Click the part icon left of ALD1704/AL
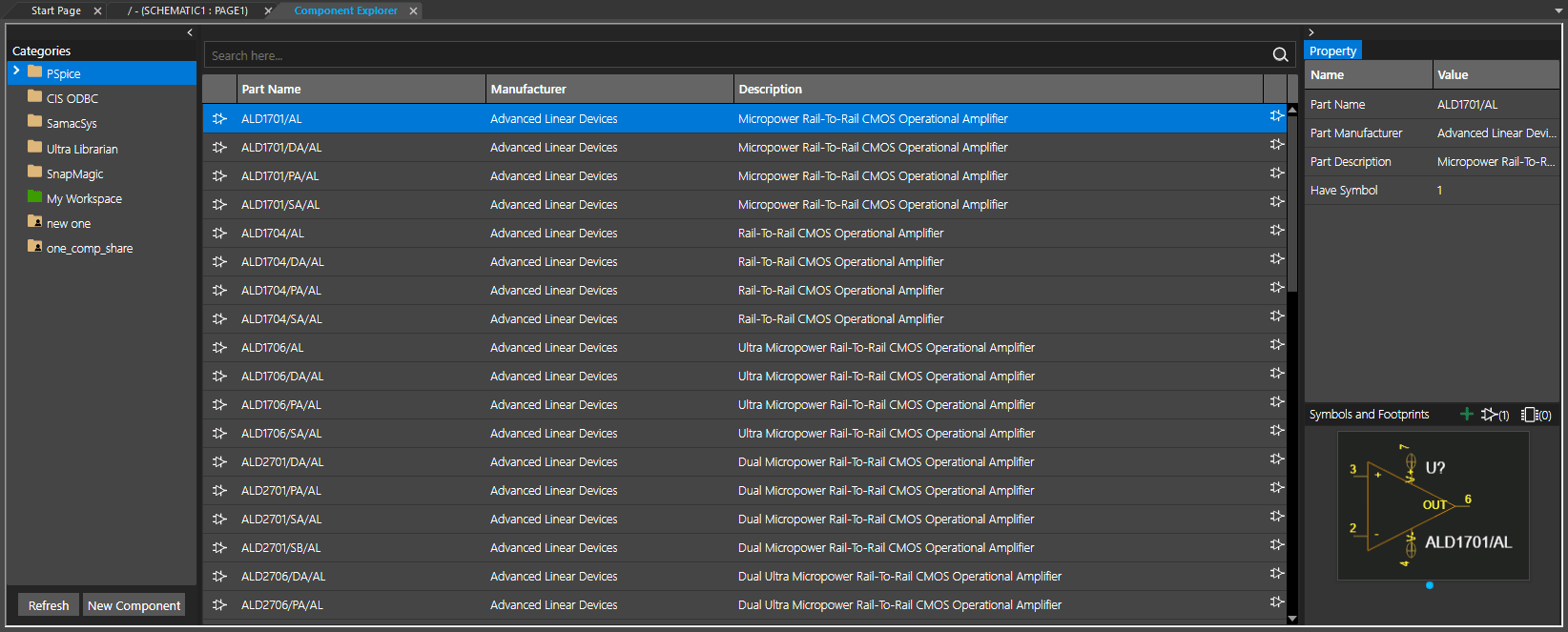The image size is (1568, 632). [219, 234]
